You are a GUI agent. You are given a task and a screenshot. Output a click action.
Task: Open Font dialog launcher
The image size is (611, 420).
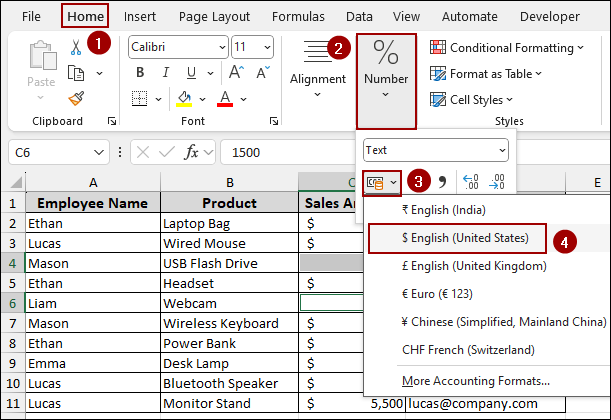click(x=274, y=121)
